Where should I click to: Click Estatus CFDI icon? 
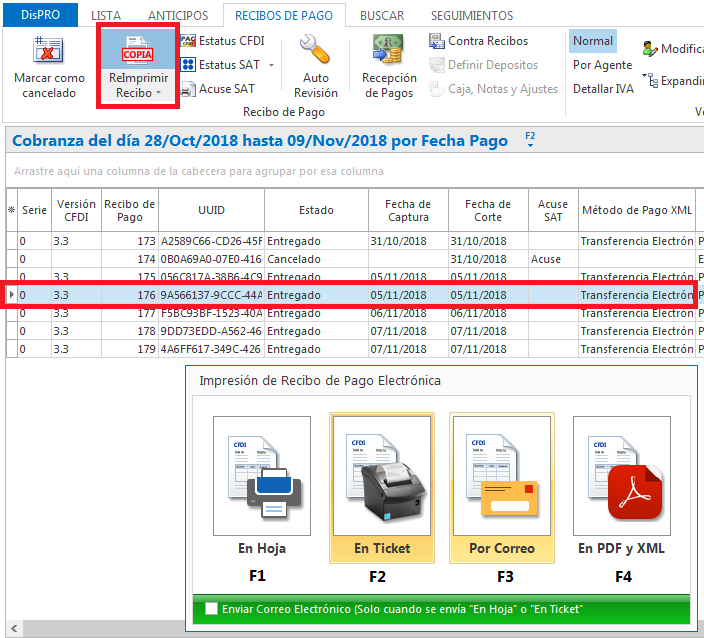click(187, 41)
